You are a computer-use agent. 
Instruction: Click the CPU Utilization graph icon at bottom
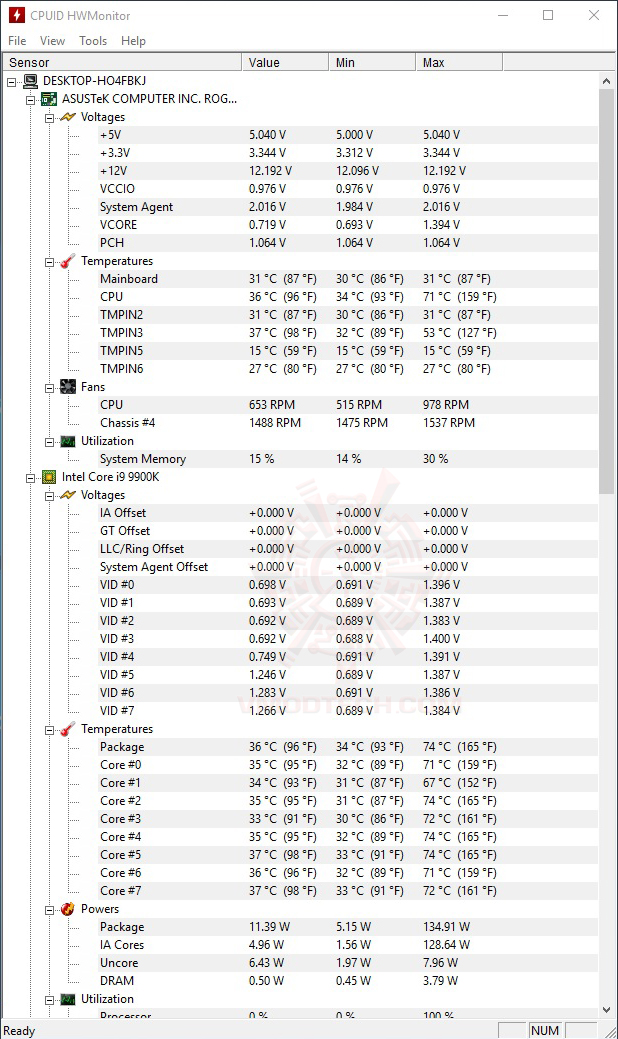pos(68,999)
